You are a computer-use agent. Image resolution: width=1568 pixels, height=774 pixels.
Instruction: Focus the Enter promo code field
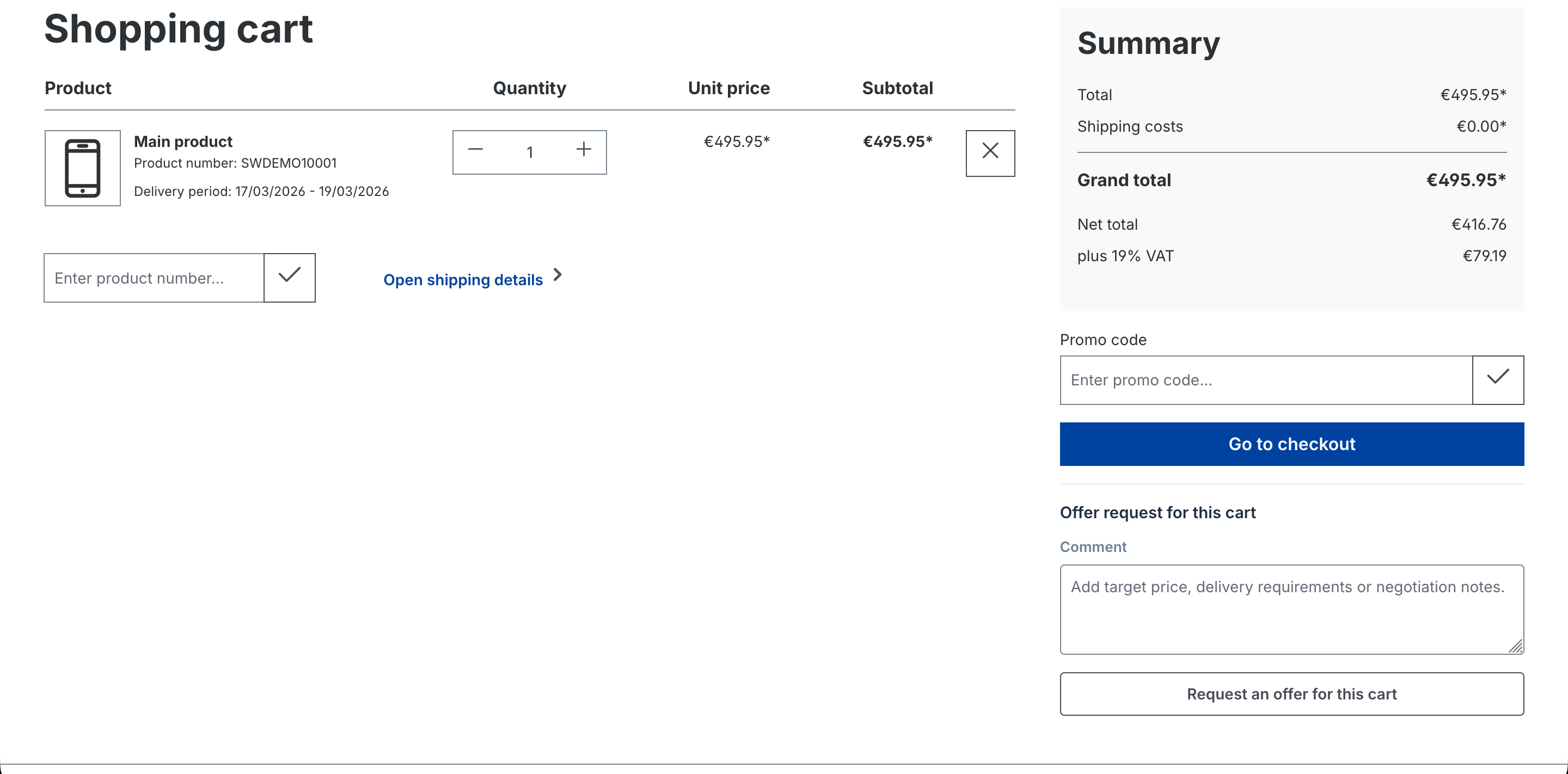coord(1265,380)
